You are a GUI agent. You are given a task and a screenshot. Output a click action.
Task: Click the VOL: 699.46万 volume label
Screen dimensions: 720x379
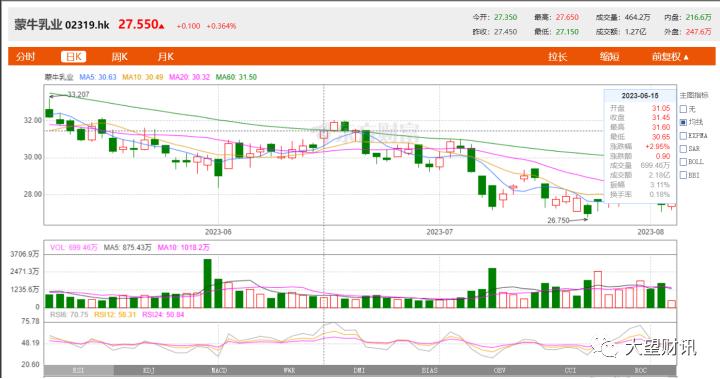73,247
